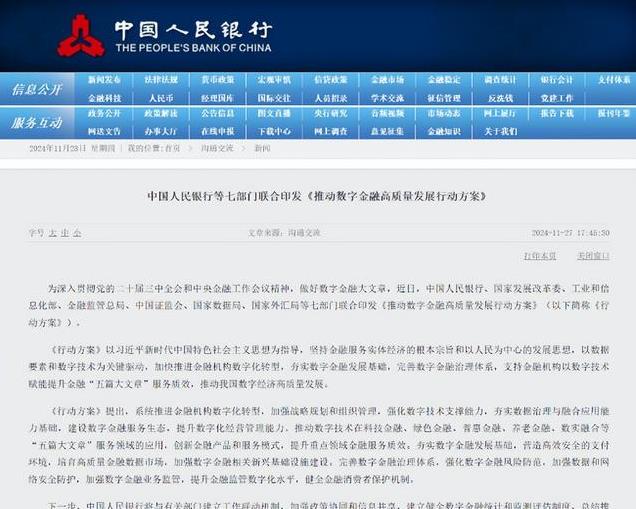The image size is (636, 509).
Task: Go to the 银行会计 section
Action: [x=557, y=80]
